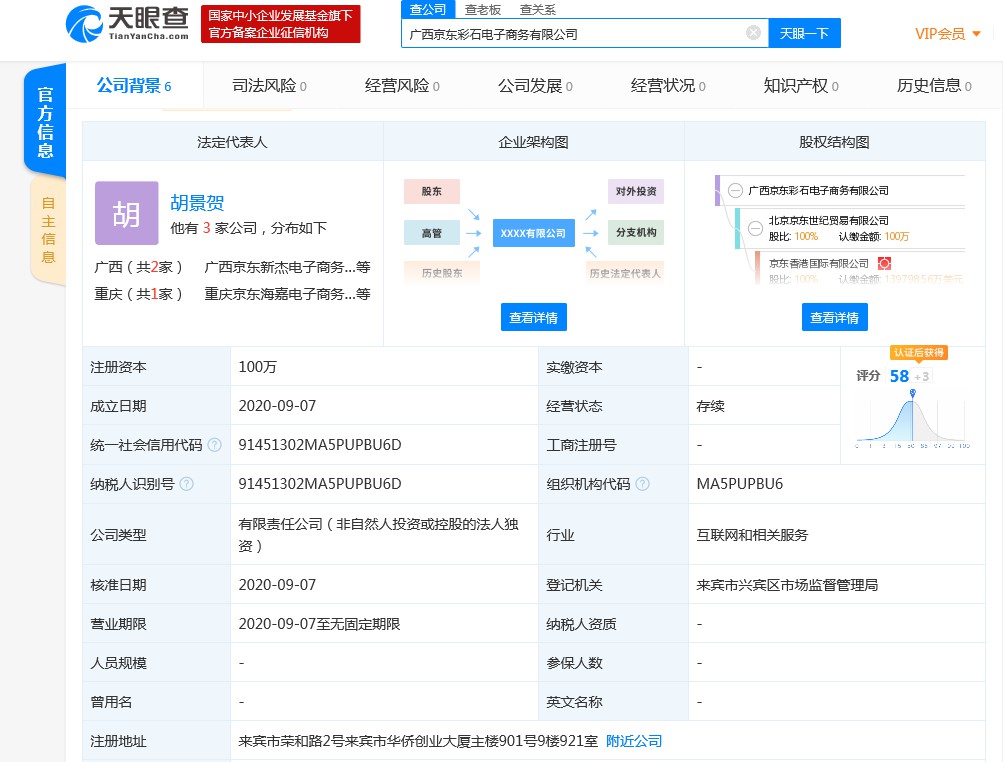Click the red 官方备案企业征信机构 banner
Screen dimensions: 1003x762
coord(281,24)
